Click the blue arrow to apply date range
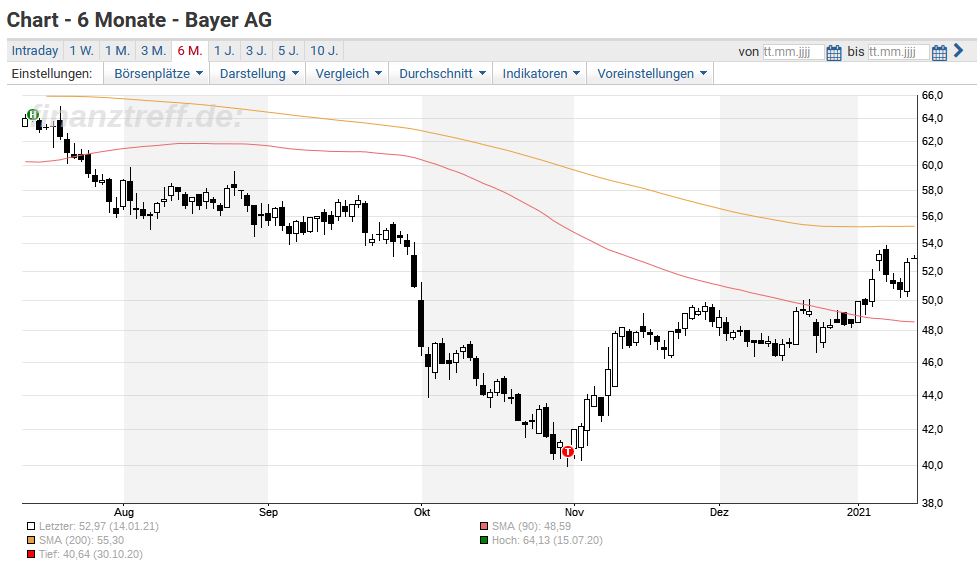980x567 pixels. pyautogui.click(x=959, y=51)
